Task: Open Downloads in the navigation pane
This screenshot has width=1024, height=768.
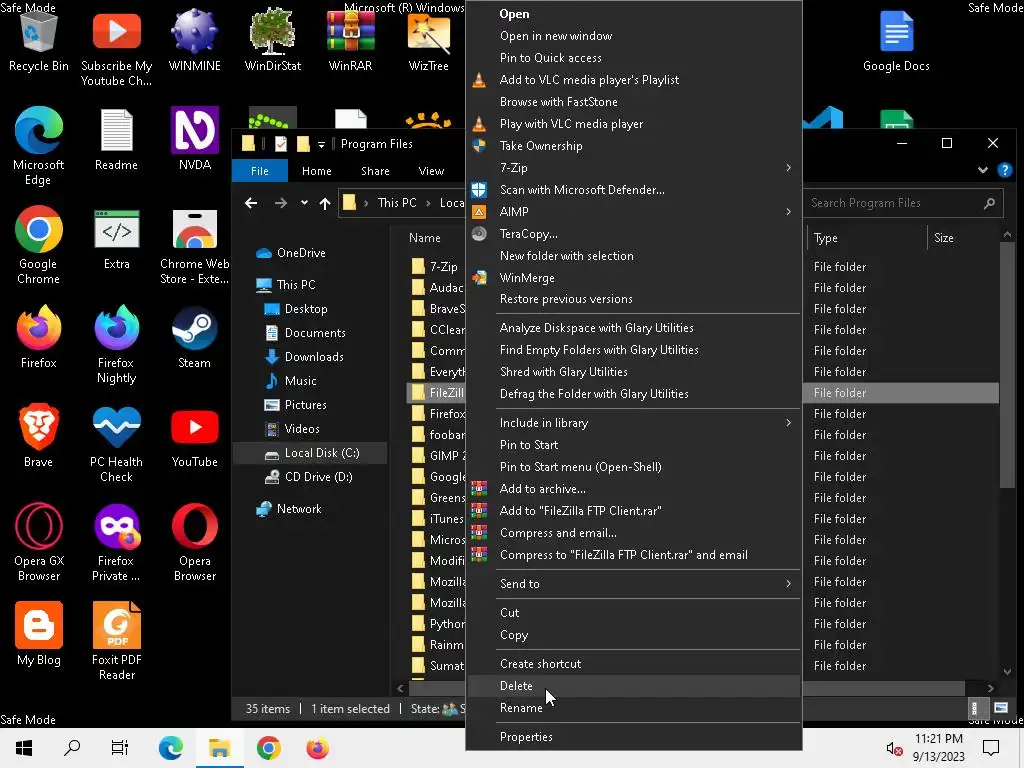Action: [313, 357]
